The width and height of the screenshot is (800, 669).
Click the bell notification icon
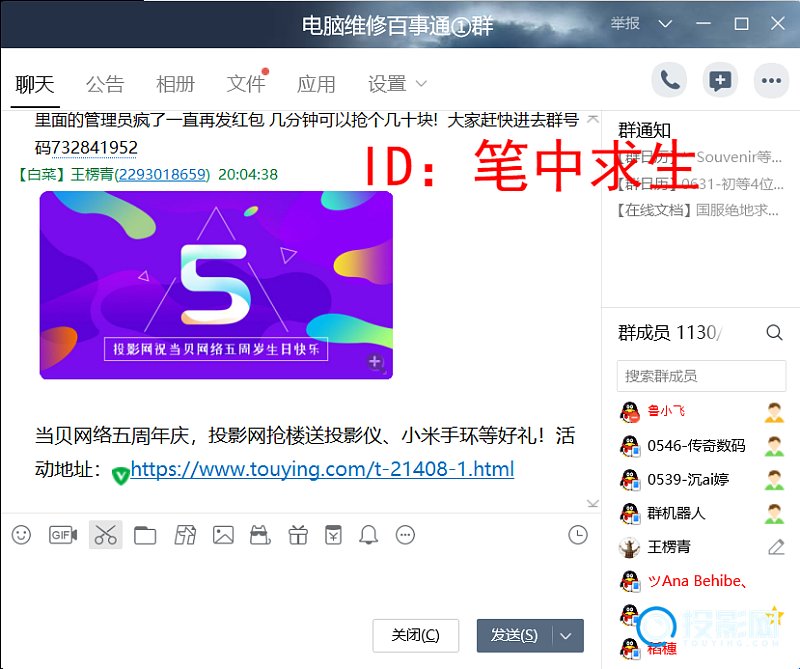368,535
